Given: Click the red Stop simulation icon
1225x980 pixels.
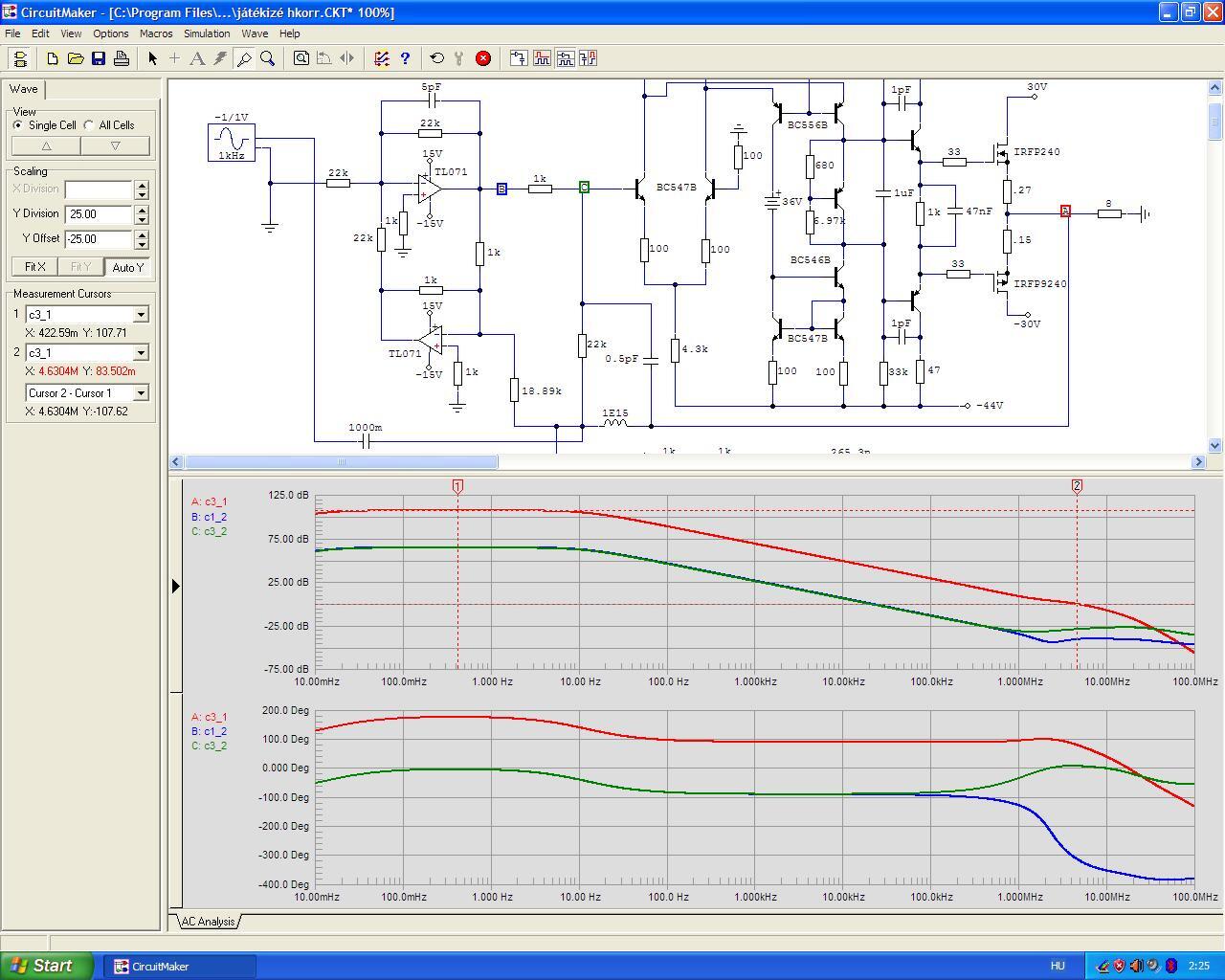Looking at the screenshot, I should pyautogui.click(x=483, y=58).
